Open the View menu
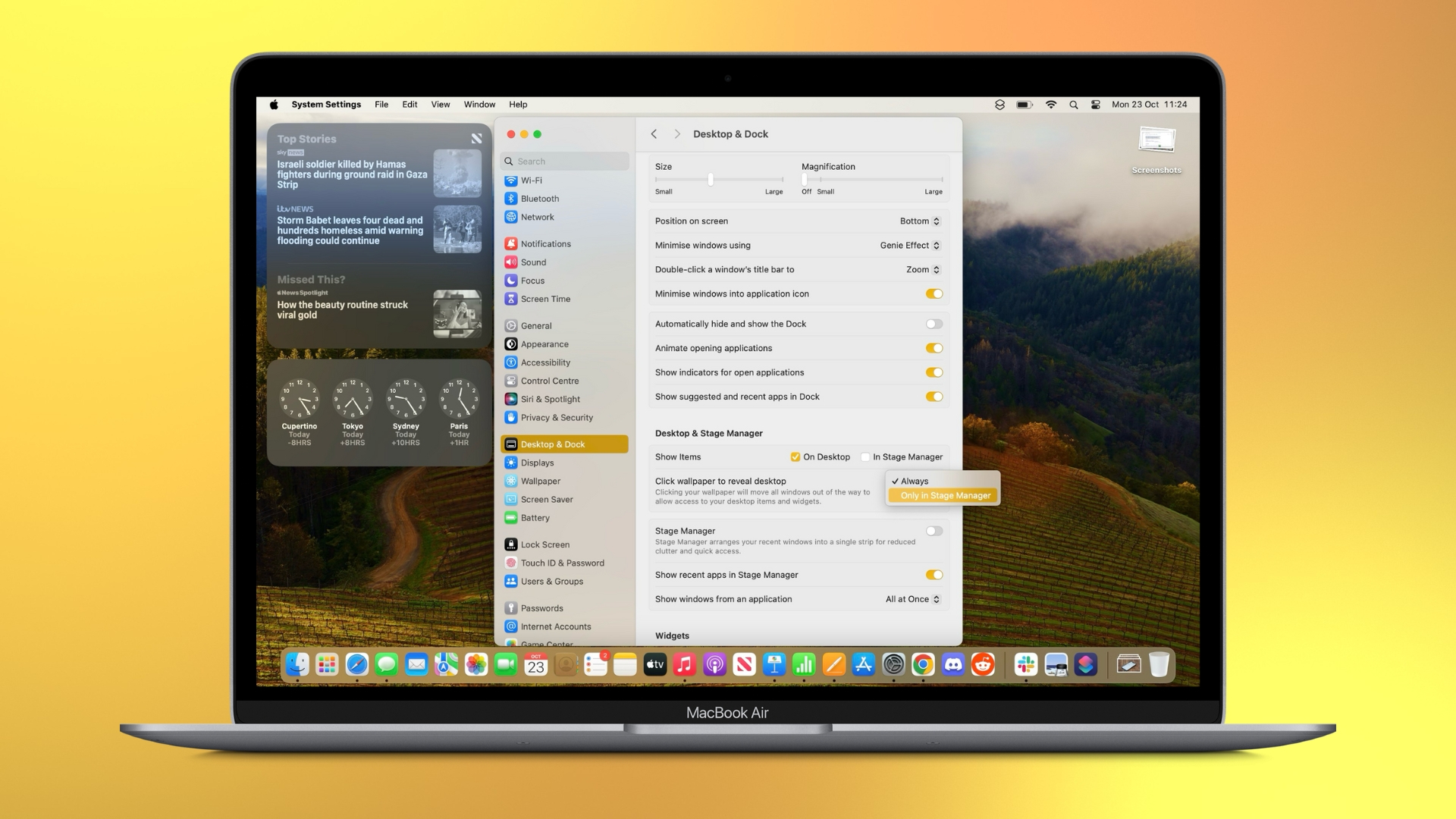This screenshot has width=1456, height=819. (x=441, y=105)
